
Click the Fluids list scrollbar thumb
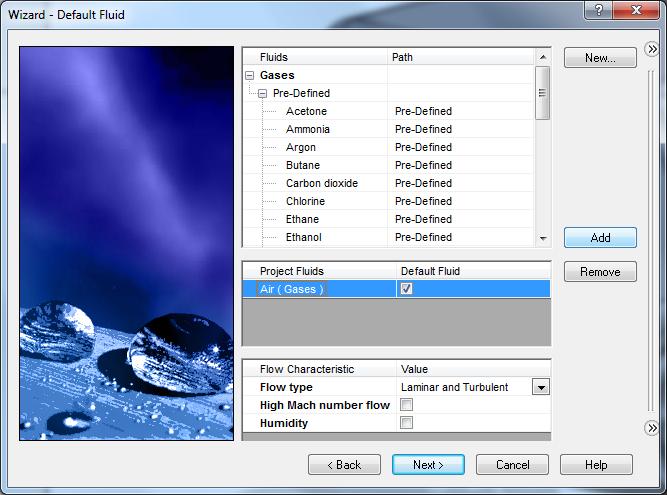542,93
